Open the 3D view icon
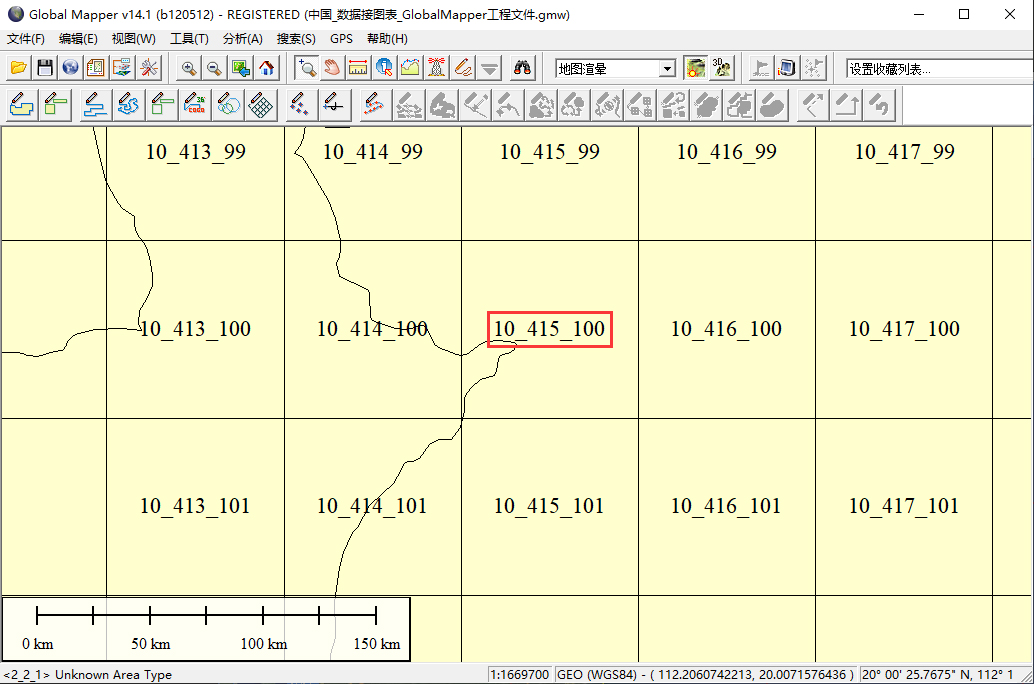This screenshot has width=1034, height=684. 722,68
